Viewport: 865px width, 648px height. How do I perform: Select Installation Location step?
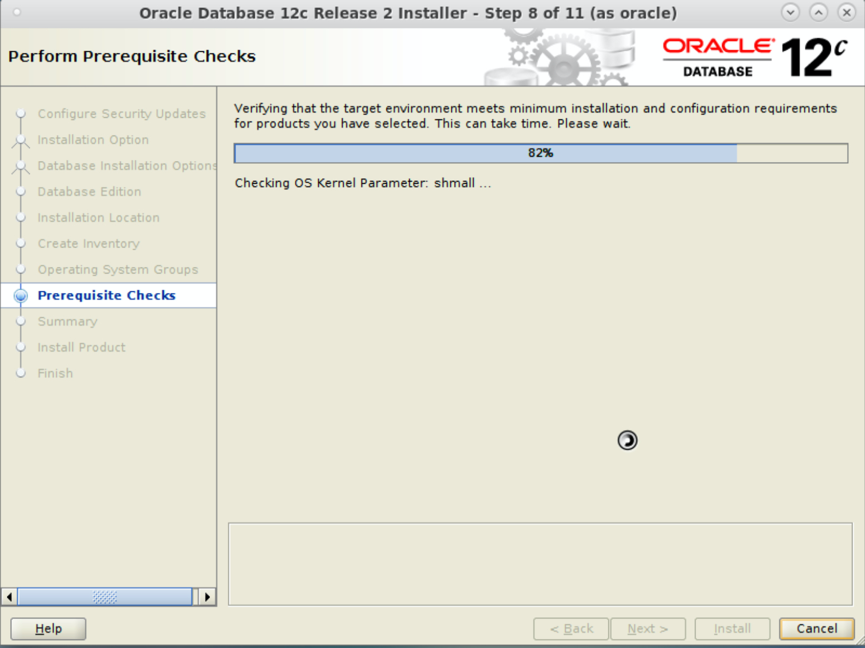click(98, 217)
